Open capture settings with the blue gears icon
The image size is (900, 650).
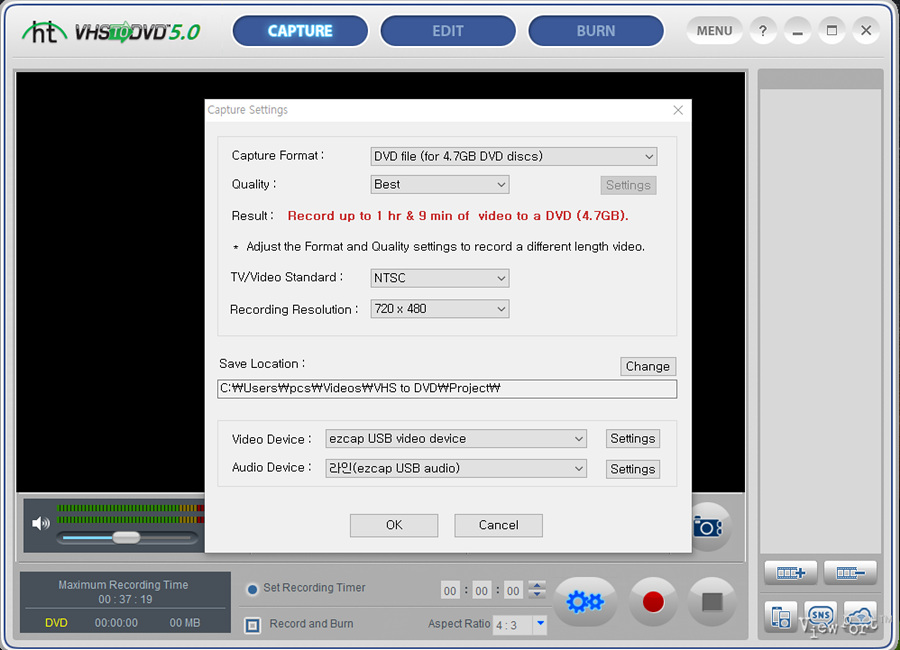coord(585,602)
